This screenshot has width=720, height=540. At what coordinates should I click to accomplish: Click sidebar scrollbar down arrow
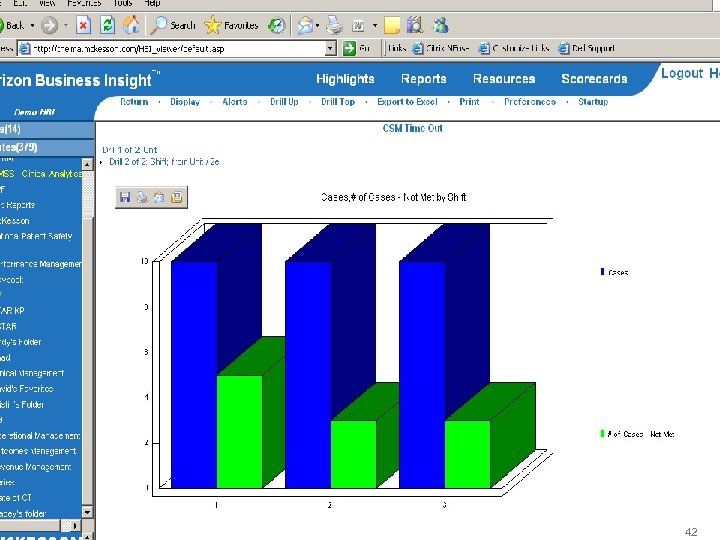87,512
